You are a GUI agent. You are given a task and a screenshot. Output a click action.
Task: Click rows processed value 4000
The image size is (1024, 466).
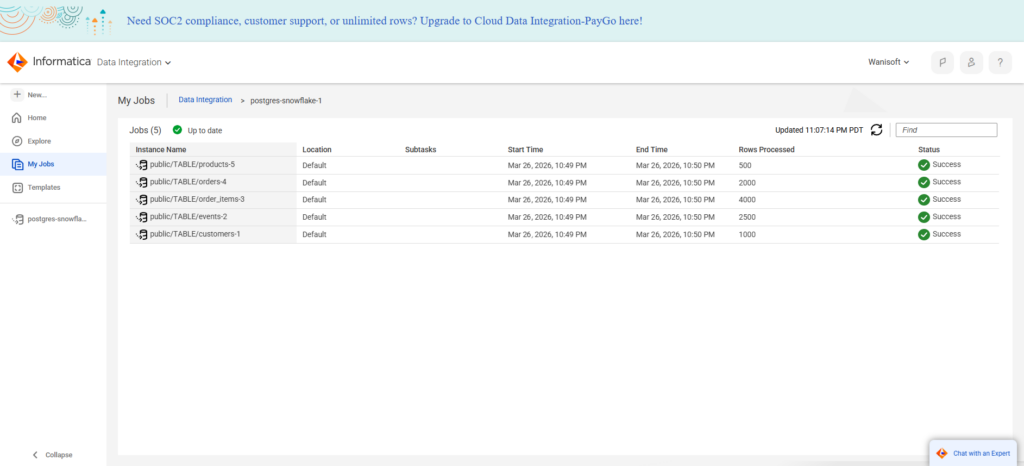(x=747, y=200)
